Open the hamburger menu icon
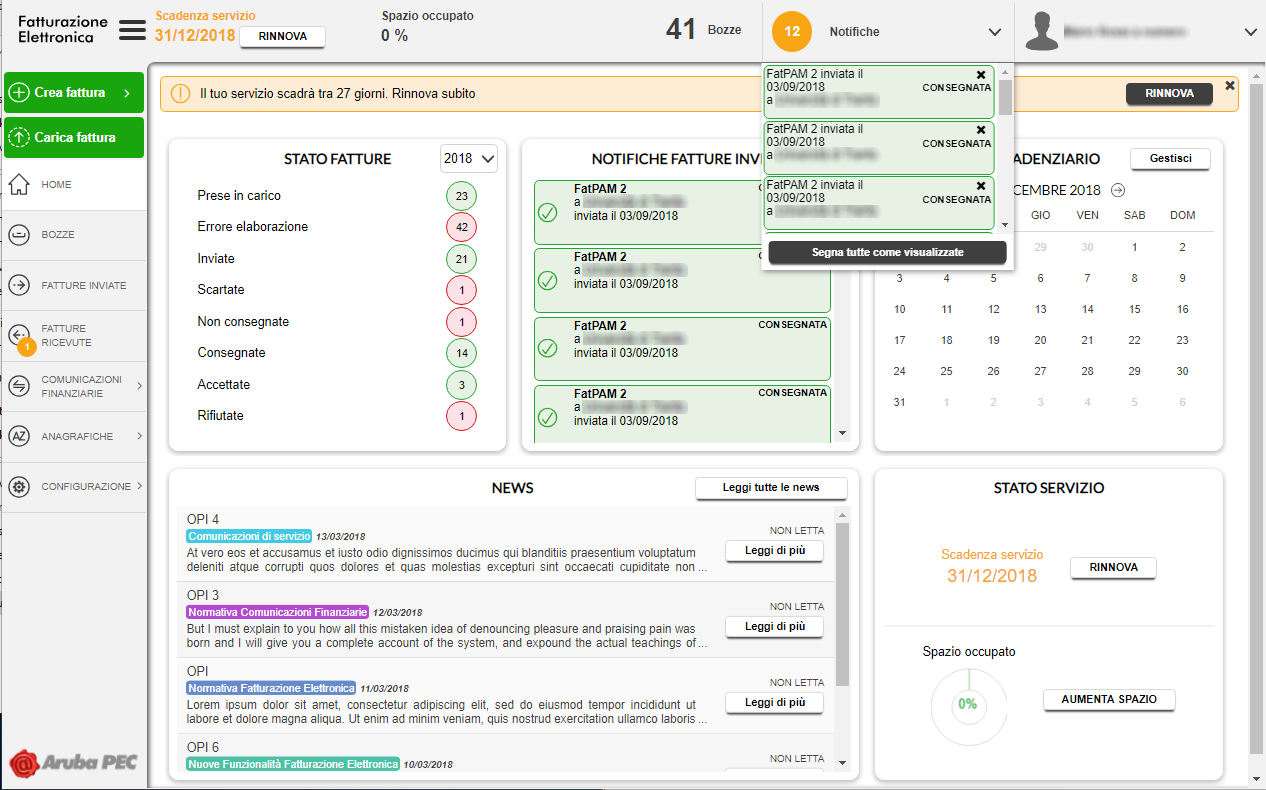The height and width of the screenshot is (790, 1266). [x=132, y=30]
